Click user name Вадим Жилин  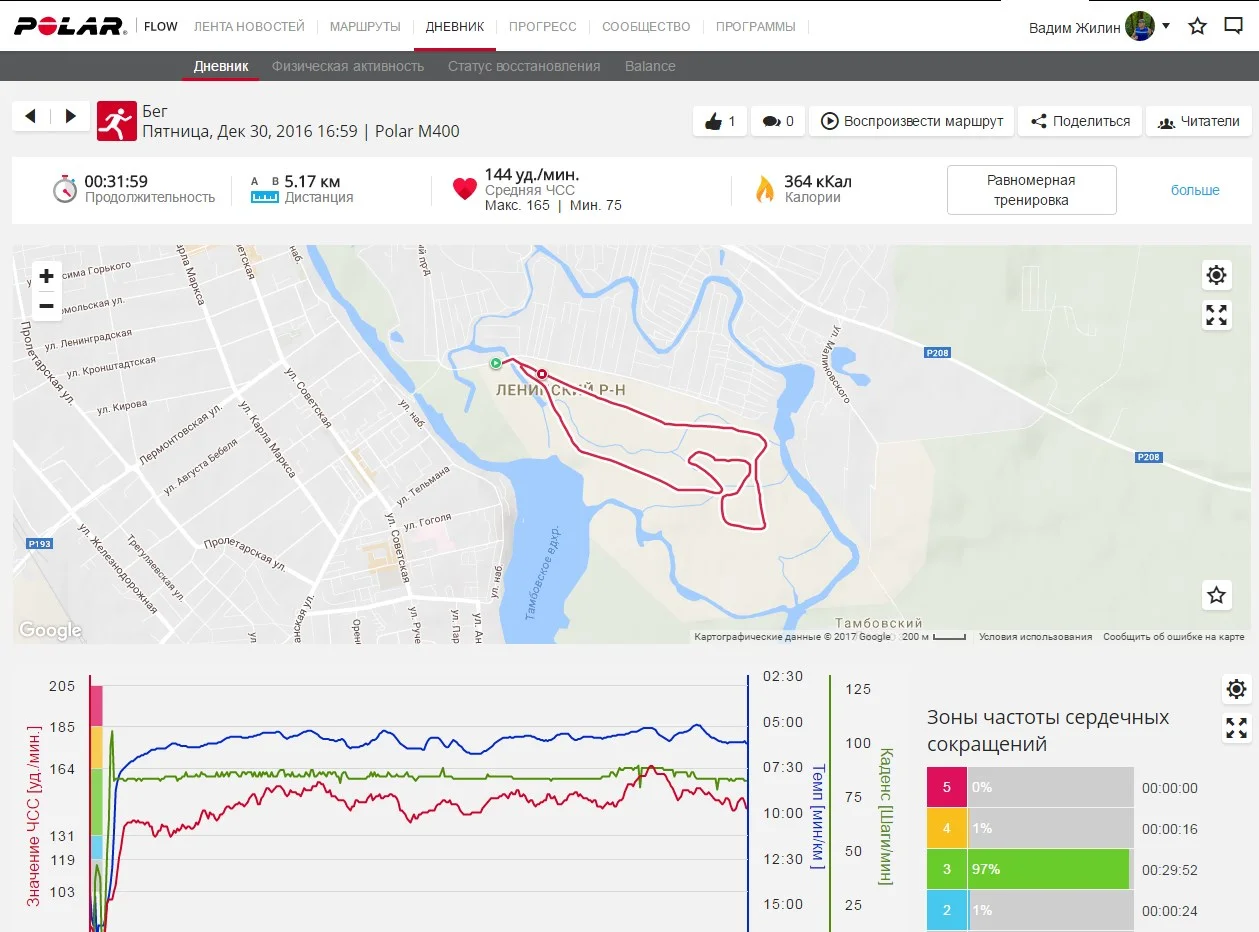[1075, 28]
